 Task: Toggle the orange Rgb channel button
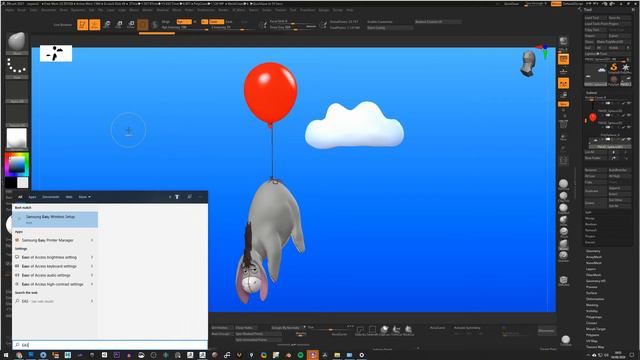(184, 22)
